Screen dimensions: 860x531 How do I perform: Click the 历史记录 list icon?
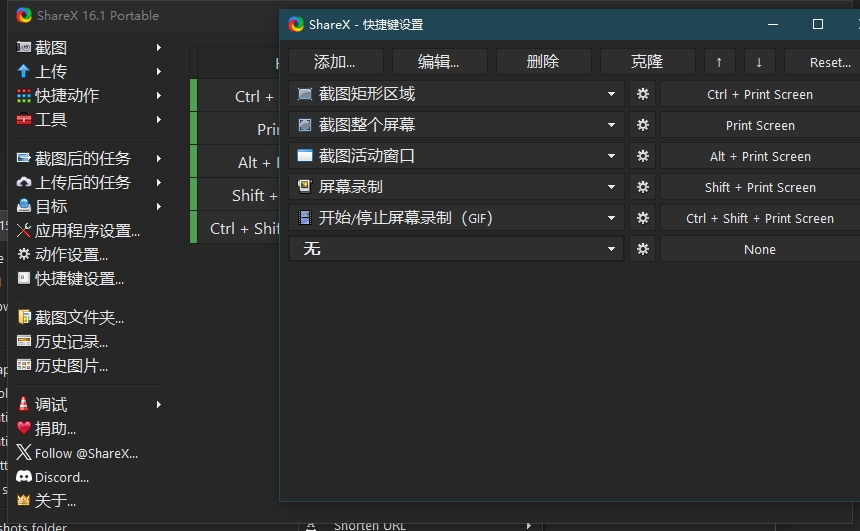[x=24, y=341]
